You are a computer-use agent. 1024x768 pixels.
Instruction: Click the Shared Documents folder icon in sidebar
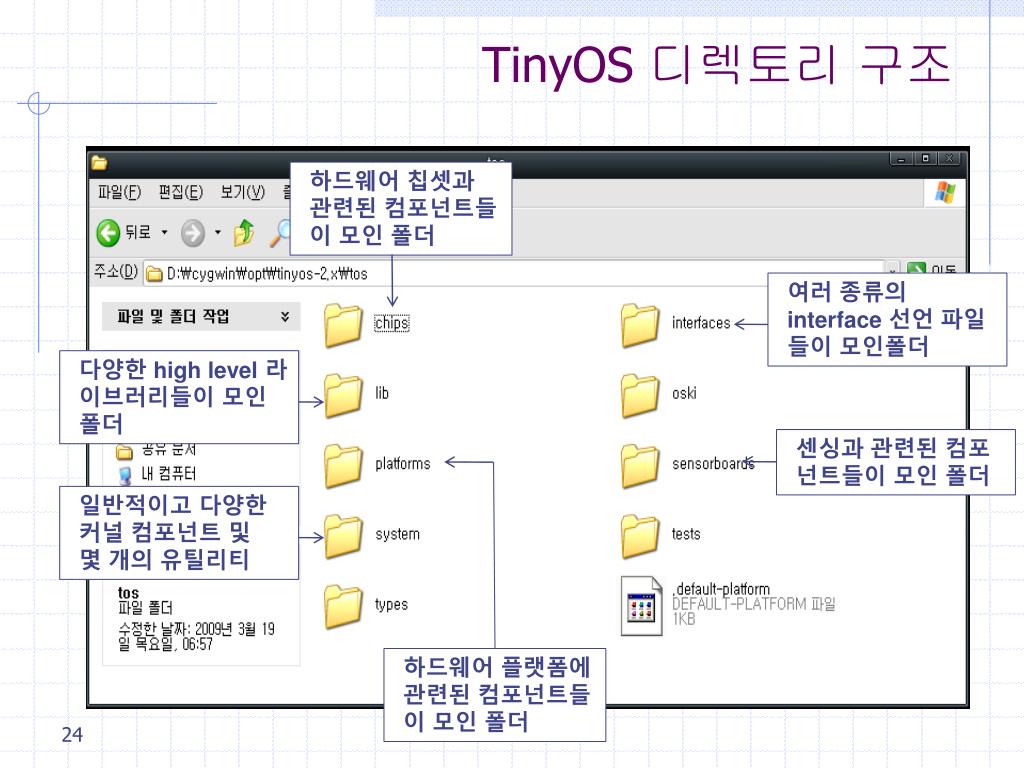click(x=124, y=451)
